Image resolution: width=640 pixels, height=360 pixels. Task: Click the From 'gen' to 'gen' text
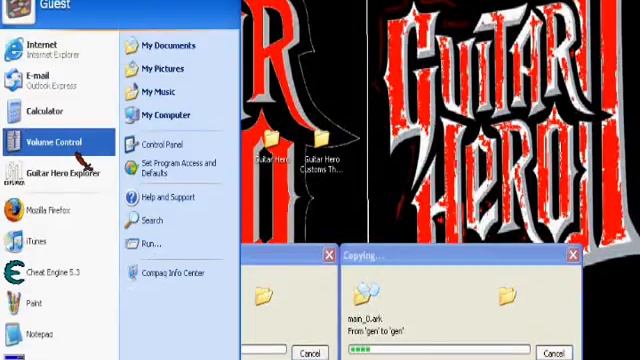click(x=376, y=331)
